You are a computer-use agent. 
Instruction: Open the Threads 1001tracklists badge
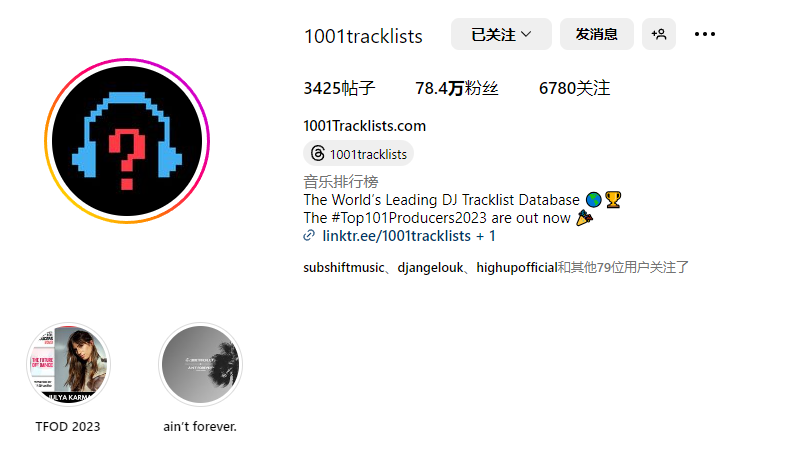click(358, 154)
